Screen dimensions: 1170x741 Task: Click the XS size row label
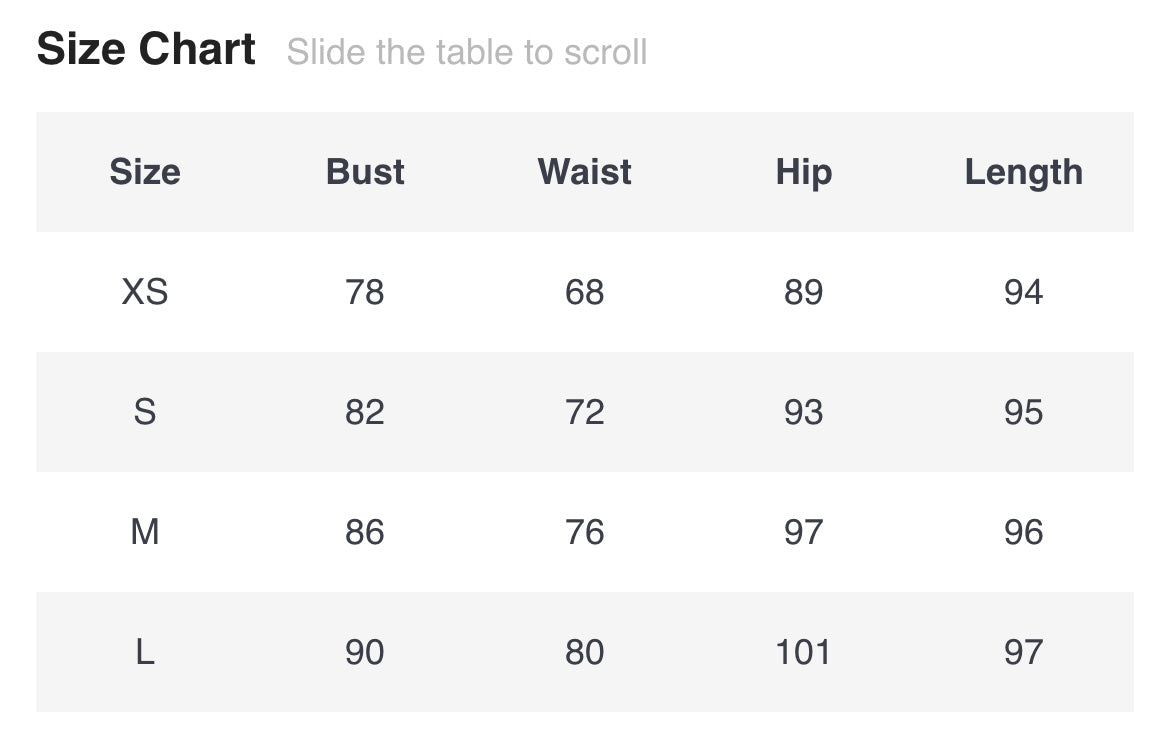point(145,292)
